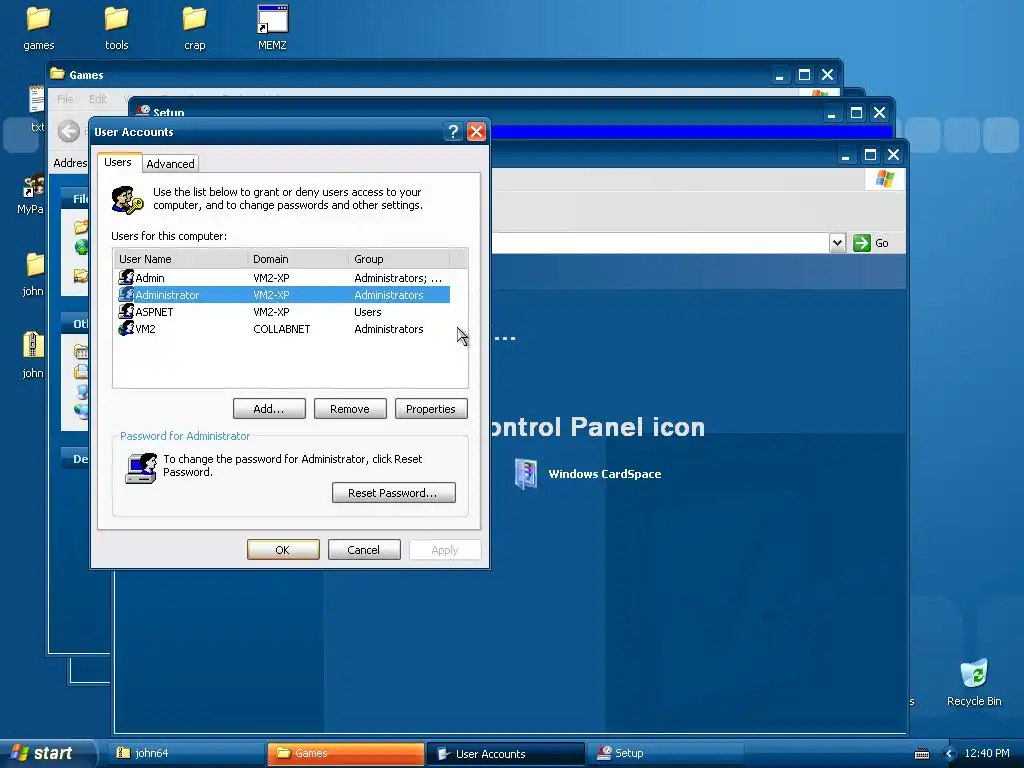This screenshot has height=768, width=1024.
Task: Click the Add... button
Action: click(269, 409)
